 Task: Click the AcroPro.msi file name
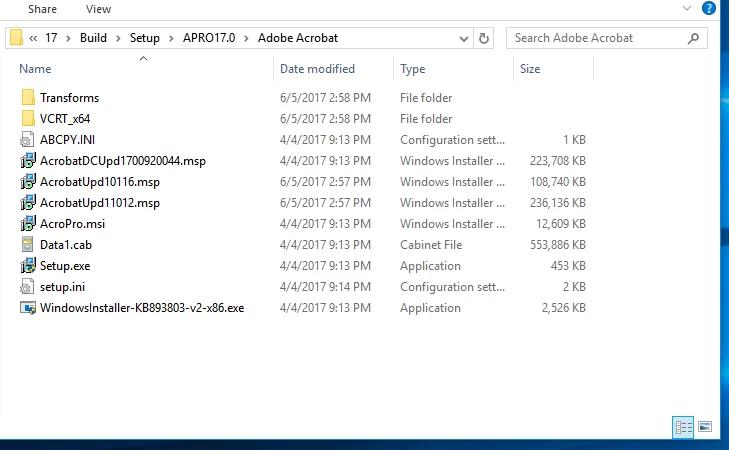click(x=73, y=224)
